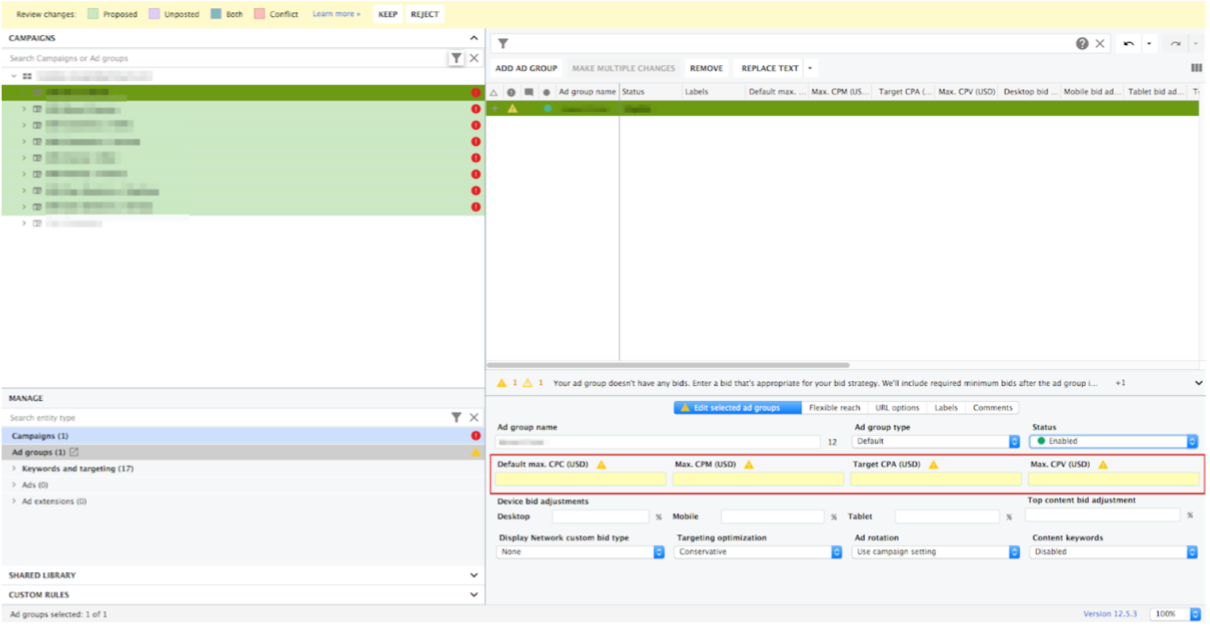Image resolution: width=1210 pixels, height=637 pixels.
Task: Undo the last change with the curved arrow
Action: click(1128, 43)
